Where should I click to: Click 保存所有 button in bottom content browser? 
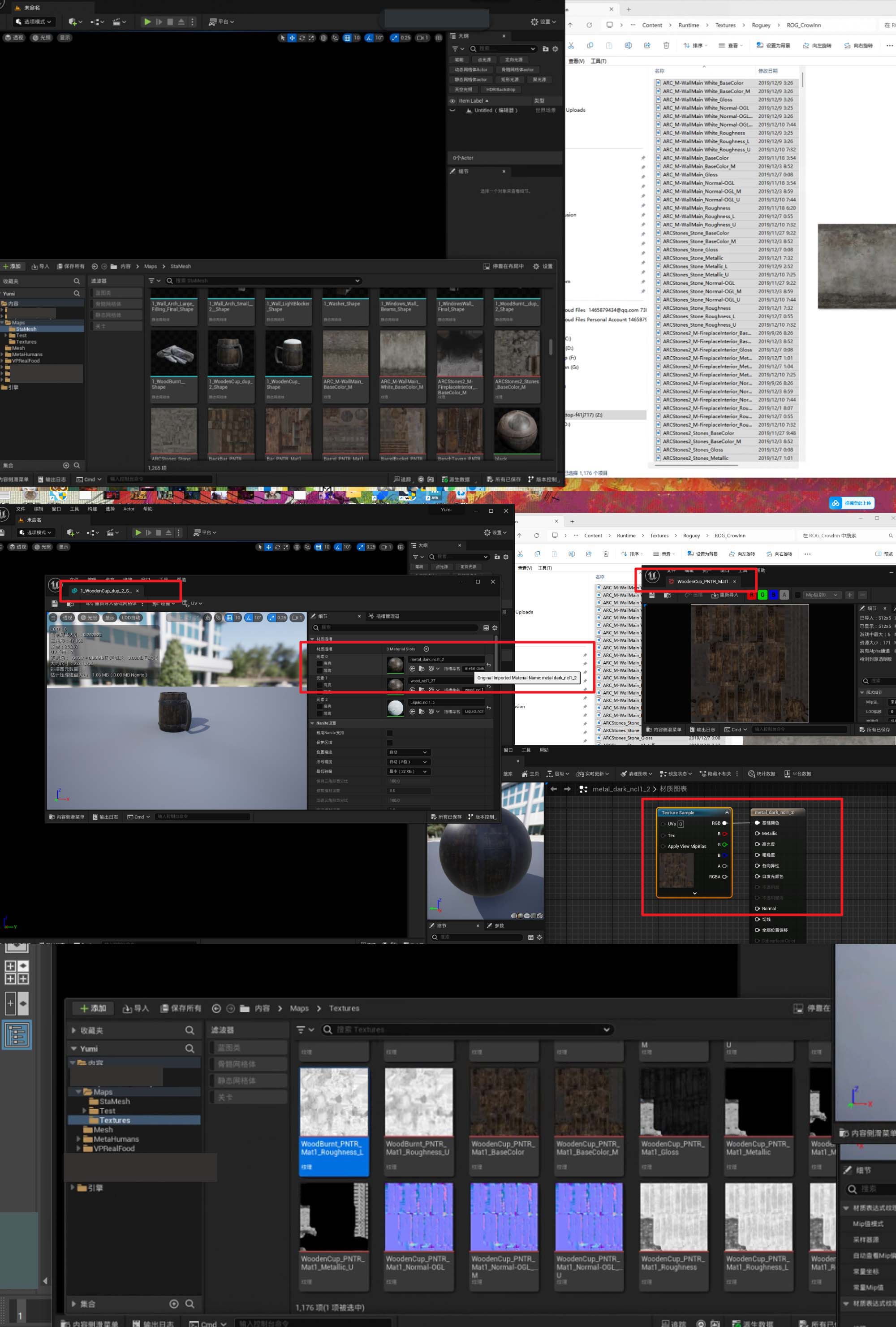pos(181,1008)
